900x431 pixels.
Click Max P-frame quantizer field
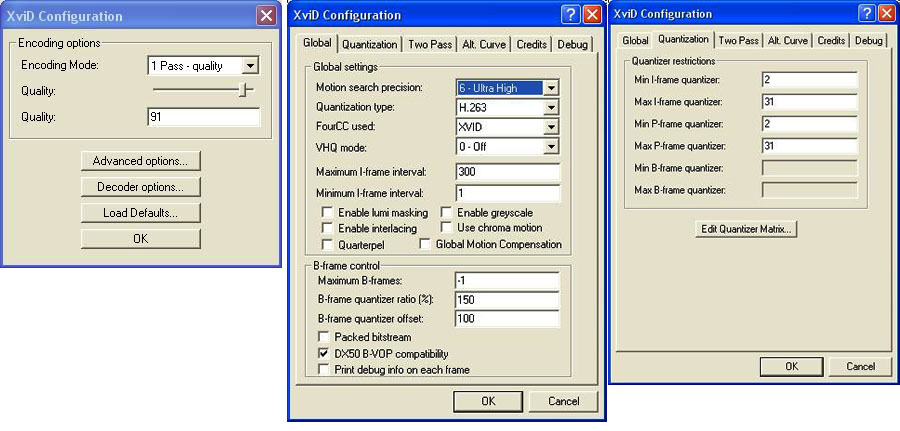tap(810, 146)
